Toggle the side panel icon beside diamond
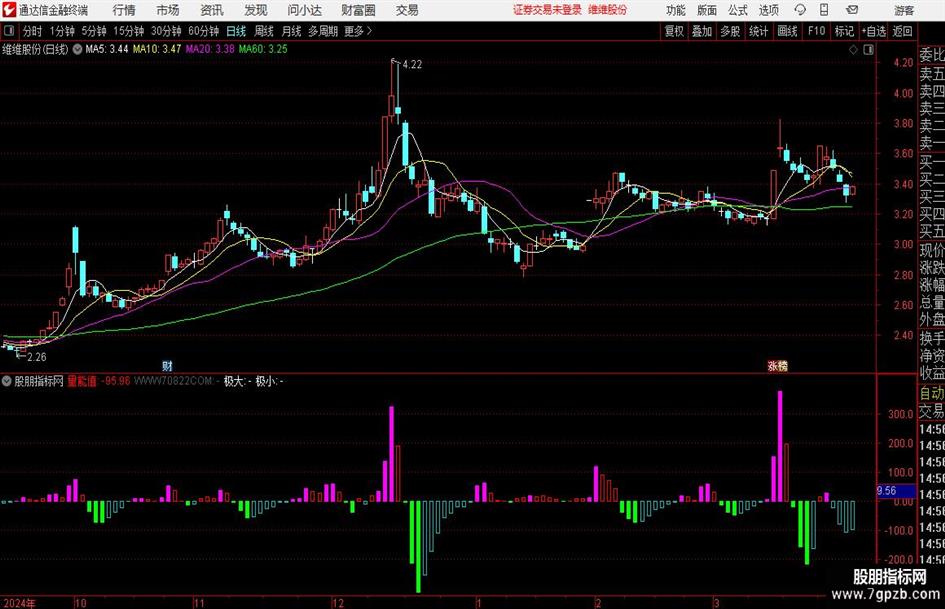This screenshot has width=945, height=609. (x=868, y=50)
